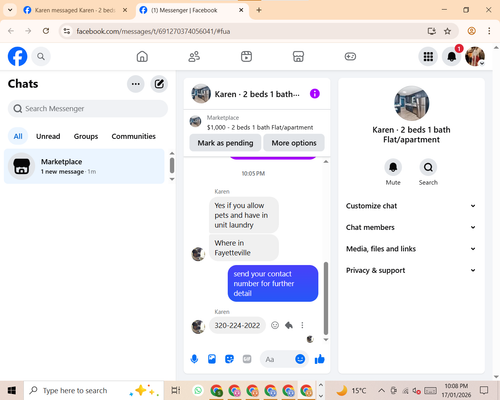Open the Karen 2 beds 1 bath header

pyautogui.click(x=257, y=94)
